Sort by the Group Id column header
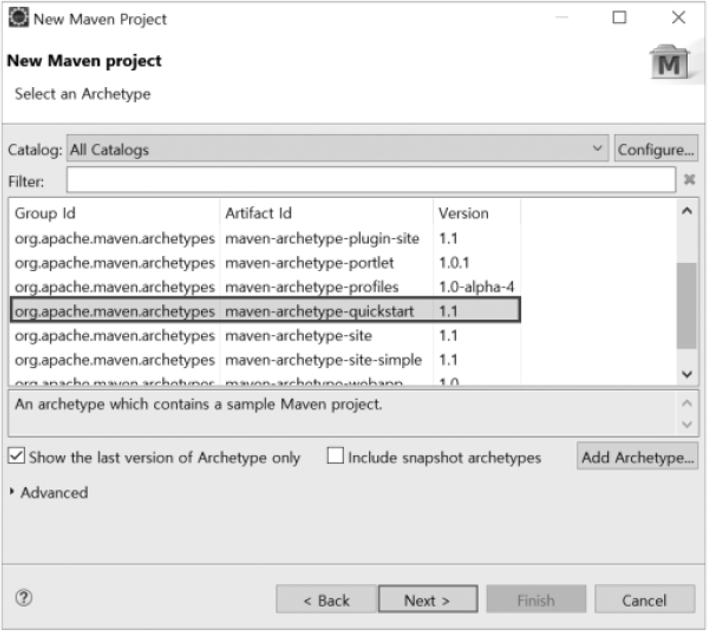This screenshot has height=631, width=709. pyautogui.click(x=114, y=213)
